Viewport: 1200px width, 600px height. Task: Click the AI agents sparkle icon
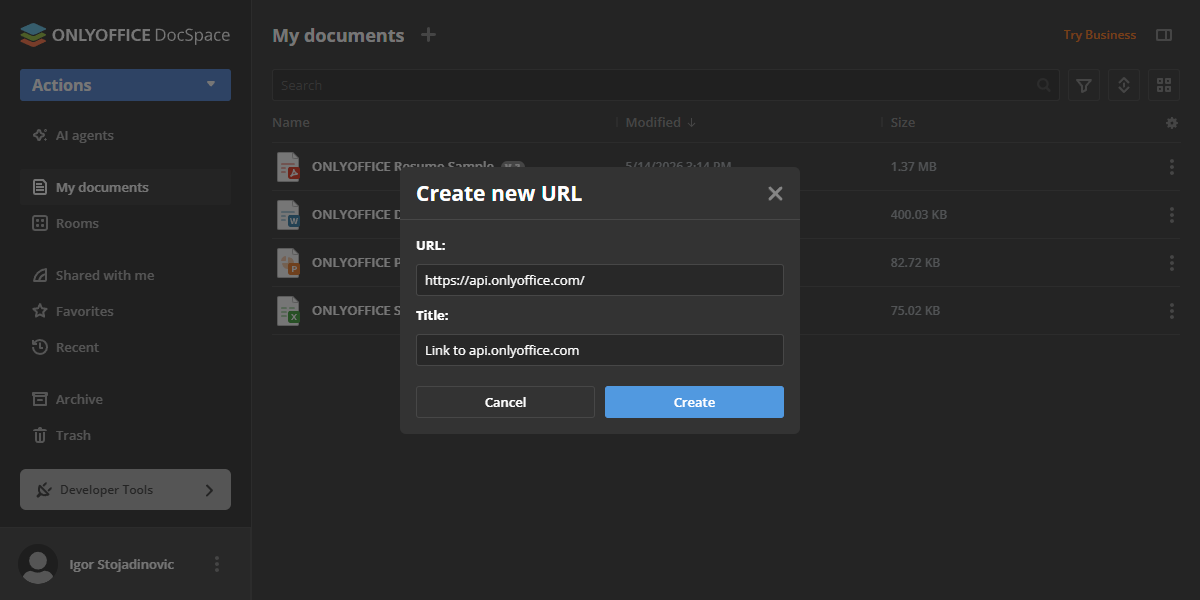[x=40, y=135]
